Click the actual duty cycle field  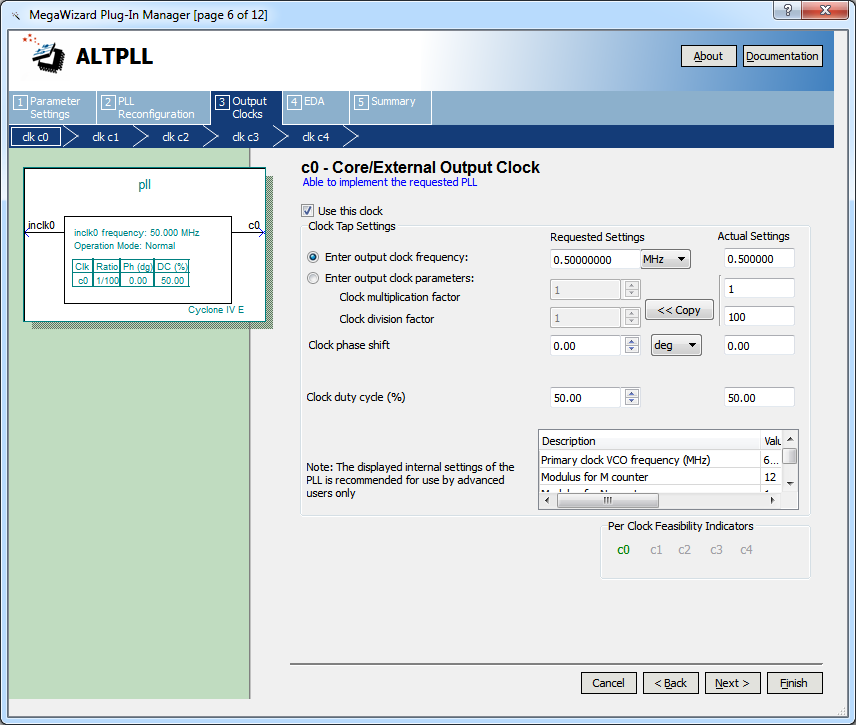tap(759, 398)
